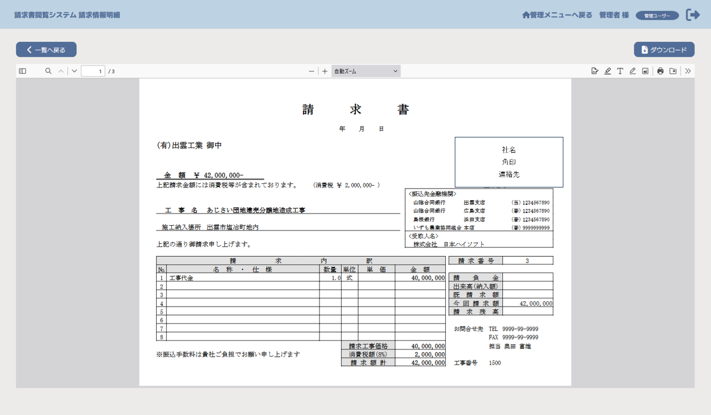This screenshot has height=415, width=711.
Task: Select the add image tool
Action: (645, 71)
